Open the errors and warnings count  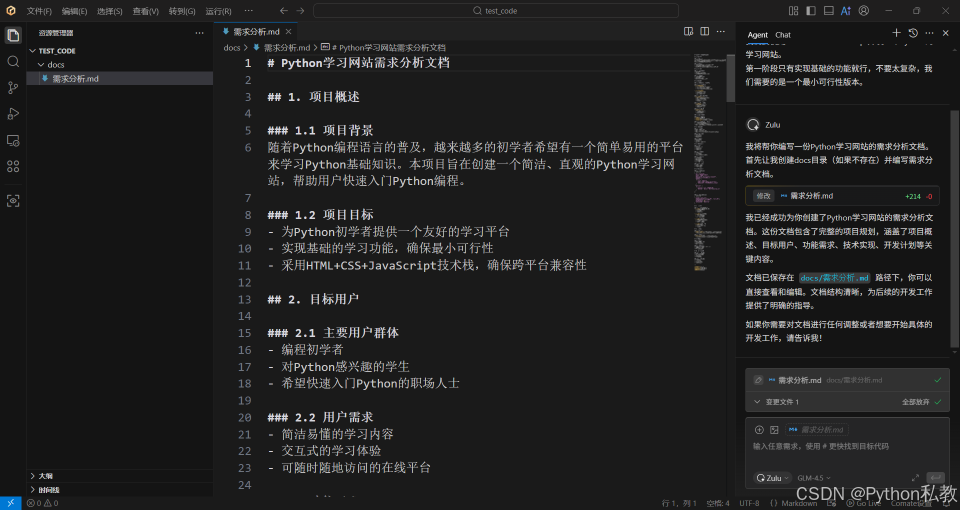(42, 503)
